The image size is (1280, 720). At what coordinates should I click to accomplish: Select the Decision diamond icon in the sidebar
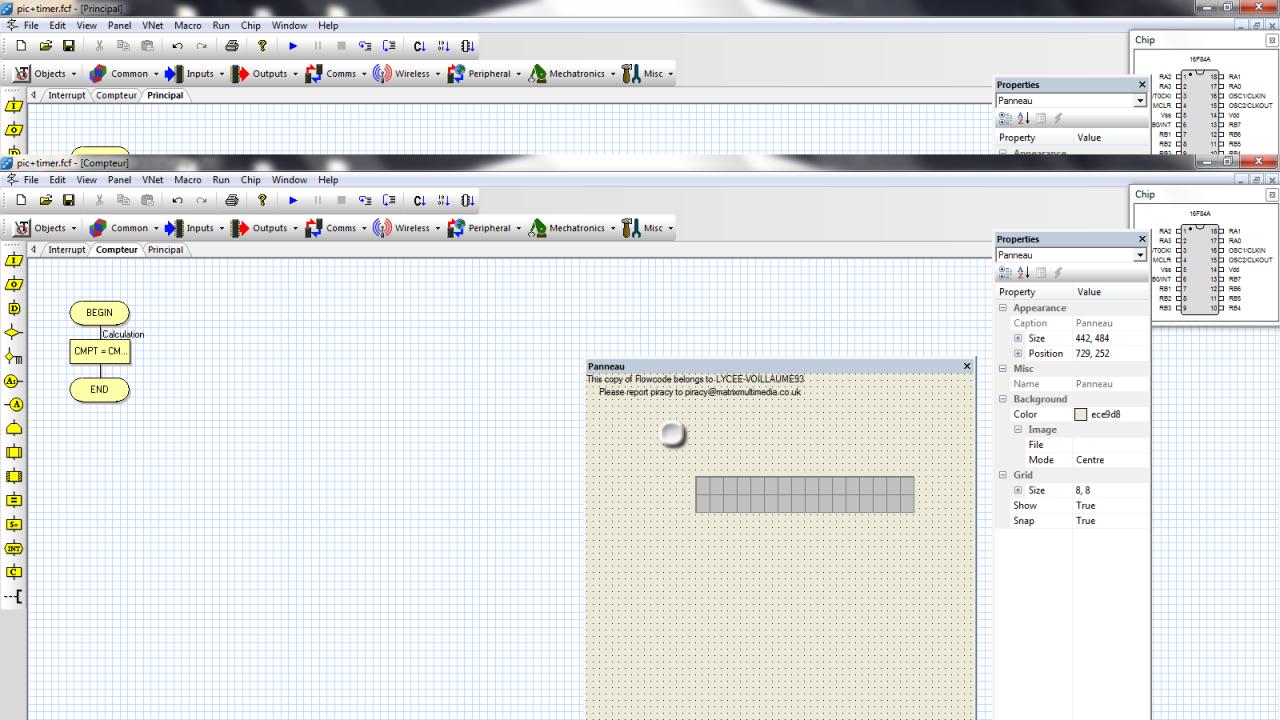pyautogui.click(x=14, y=332)
